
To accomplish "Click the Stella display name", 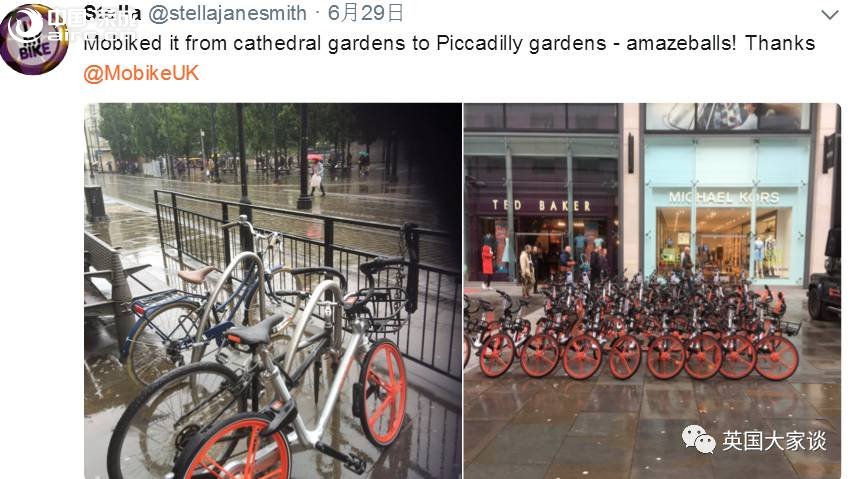I will tap(113, 13).
